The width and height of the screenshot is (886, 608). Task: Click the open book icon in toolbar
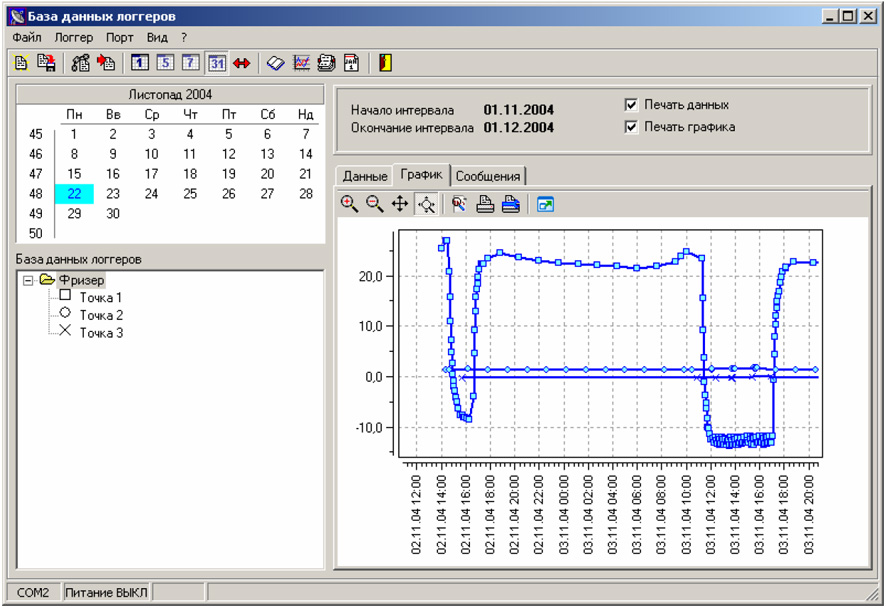275,63
